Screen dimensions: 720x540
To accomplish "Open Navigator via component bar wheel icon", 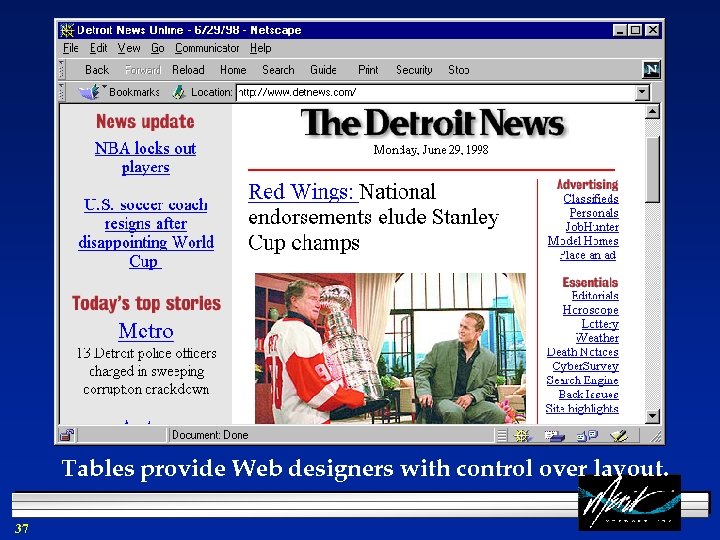I will [522, 435].
